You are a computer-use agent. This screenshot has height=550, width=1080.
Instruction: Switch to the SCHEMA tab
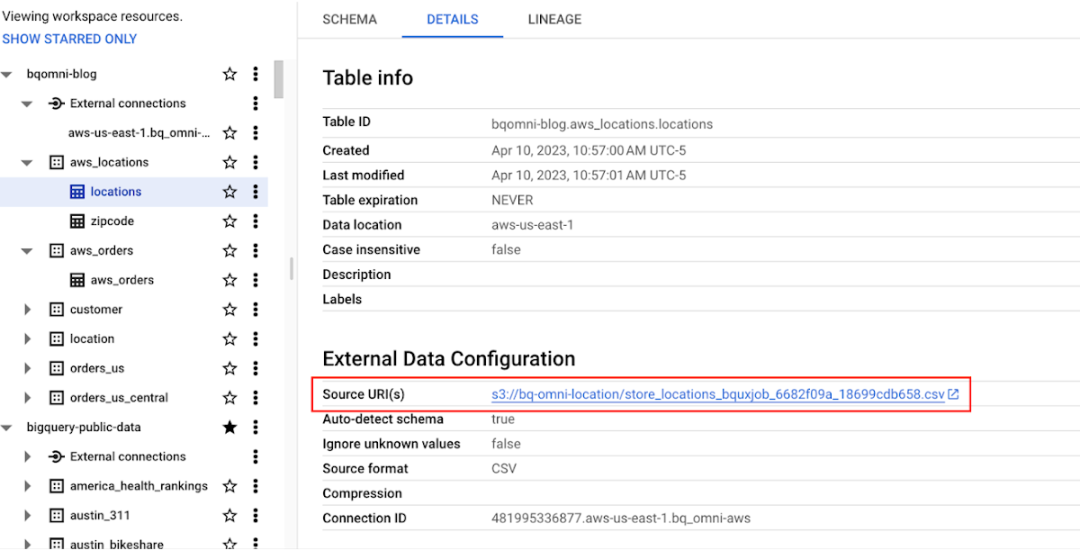[x=350, y=19]
